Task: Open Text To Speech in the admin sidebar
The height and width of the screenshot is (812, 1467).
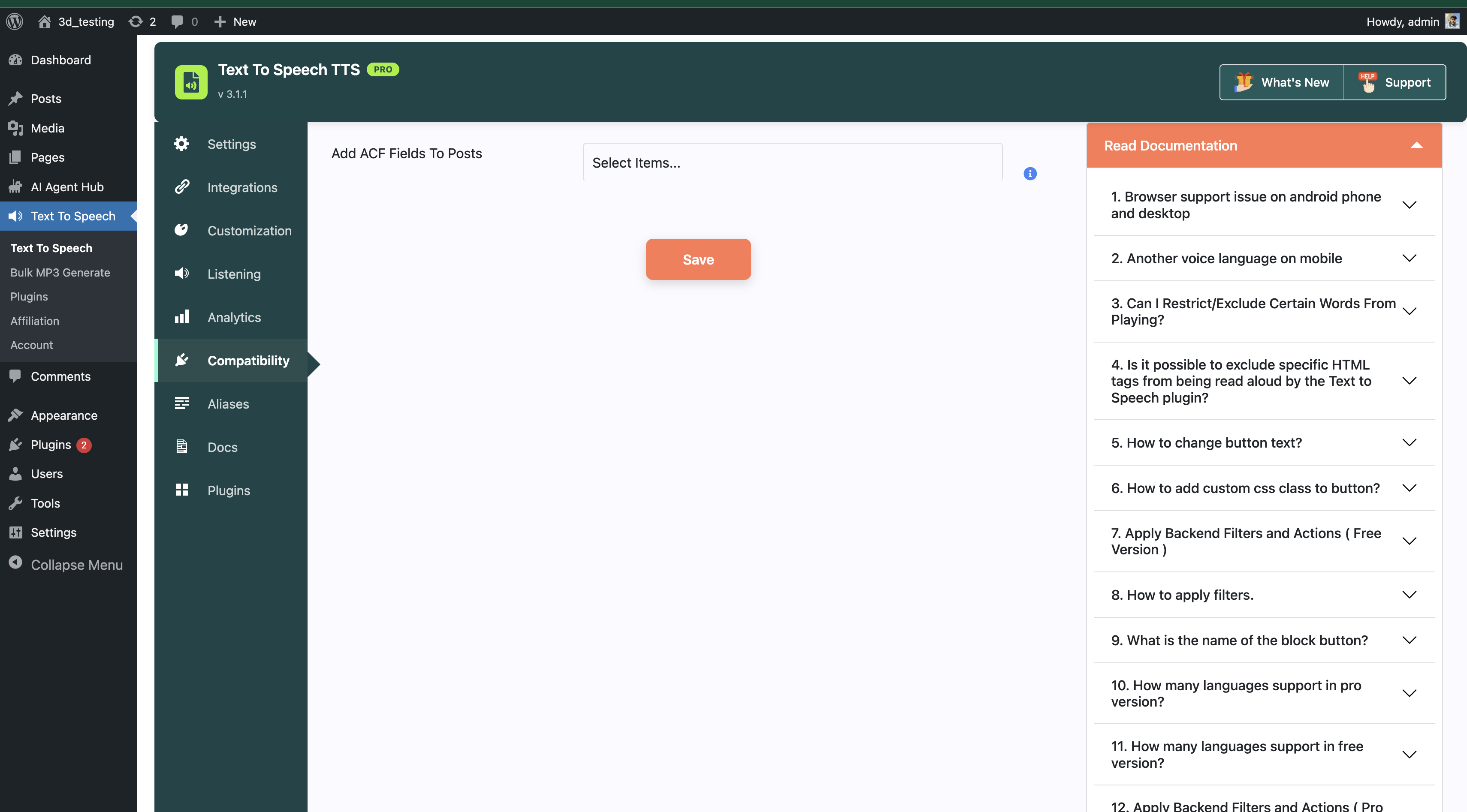Action: coord(73,216)
